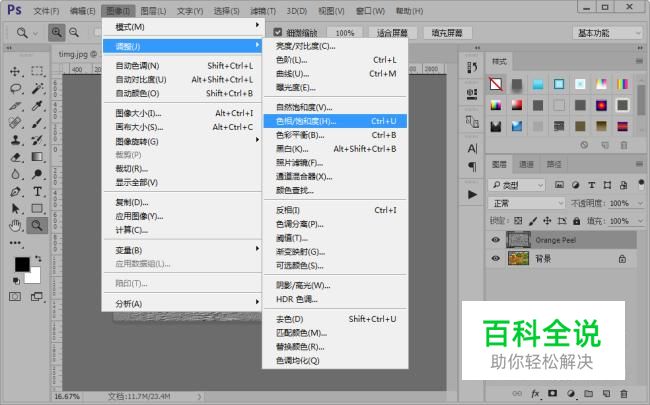650x405 pixels.
Task: Lock all layer attributes icon
Action: 577,221
